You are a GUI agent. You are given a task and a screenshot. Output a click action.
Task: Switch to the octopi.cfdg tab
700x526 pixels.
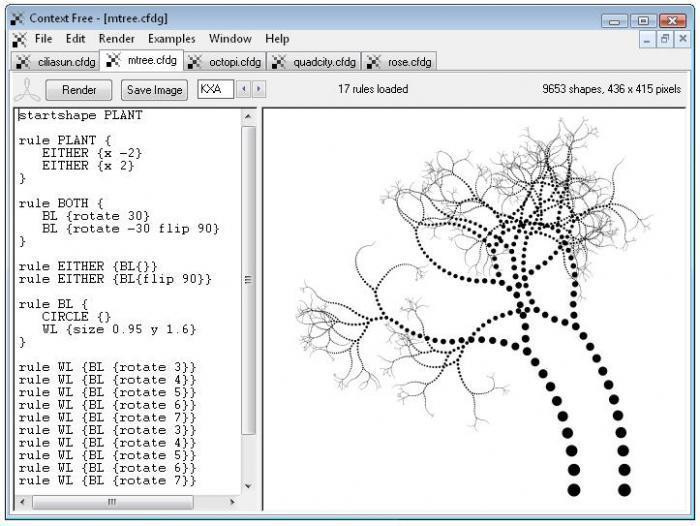tap(225, 62)
